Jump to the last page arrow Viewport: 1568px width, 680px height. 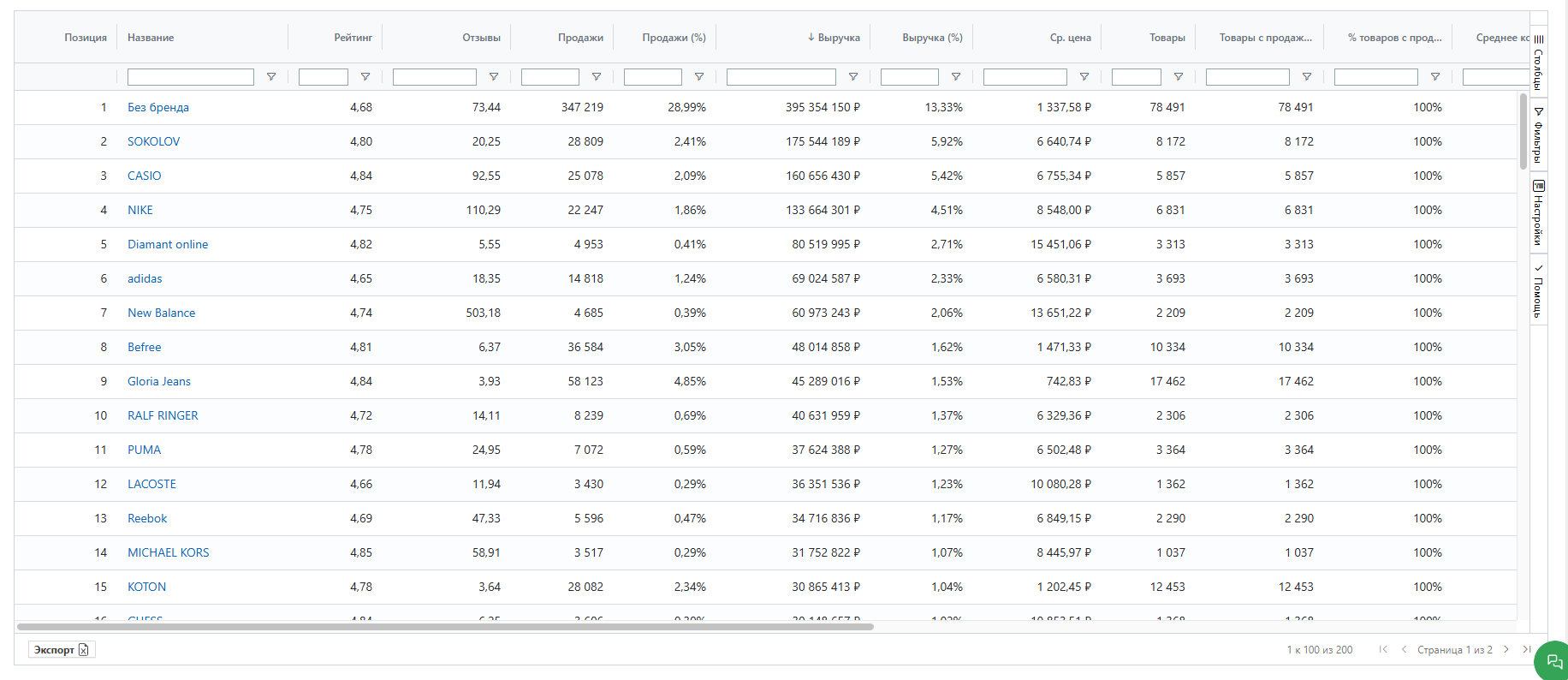pyautogui.click(x=1526, y=649)
